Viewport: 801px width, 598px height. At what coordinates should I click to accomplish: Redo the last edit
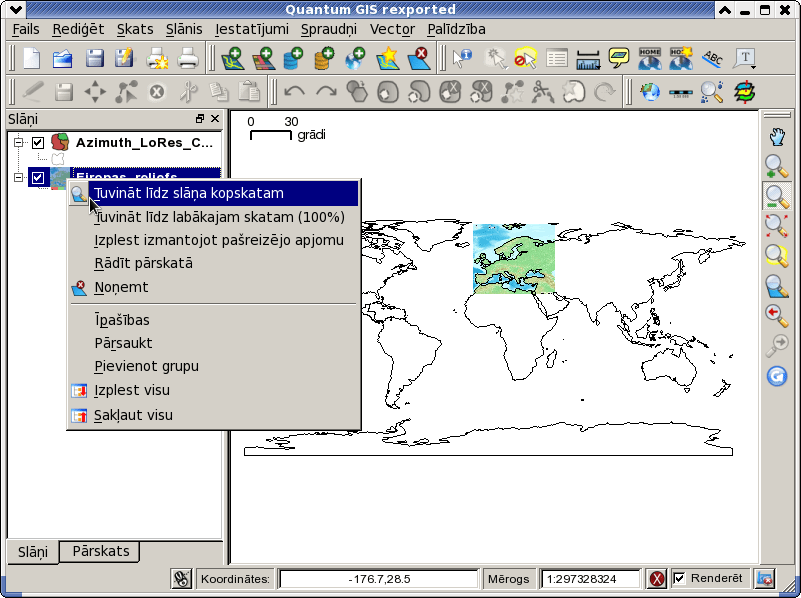326,92
